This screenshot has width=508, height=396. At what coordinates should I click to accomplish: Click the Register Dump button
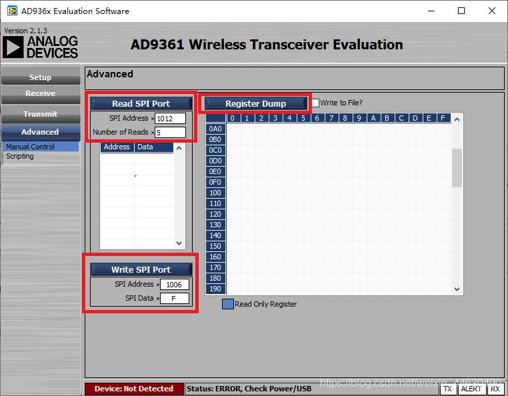[256, 104]
